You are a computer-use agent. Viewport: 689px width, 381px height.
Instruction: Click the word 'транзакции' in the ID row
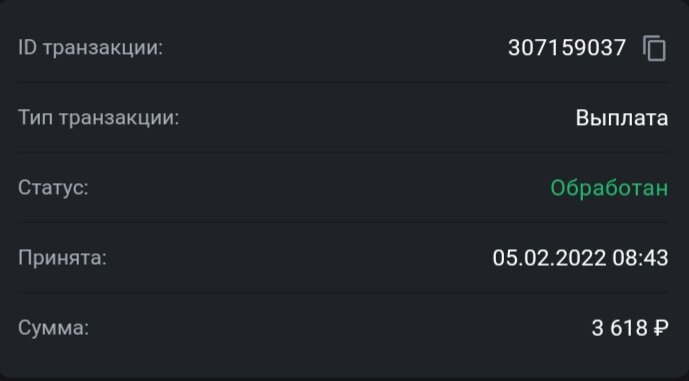click(x=102, y=48)
